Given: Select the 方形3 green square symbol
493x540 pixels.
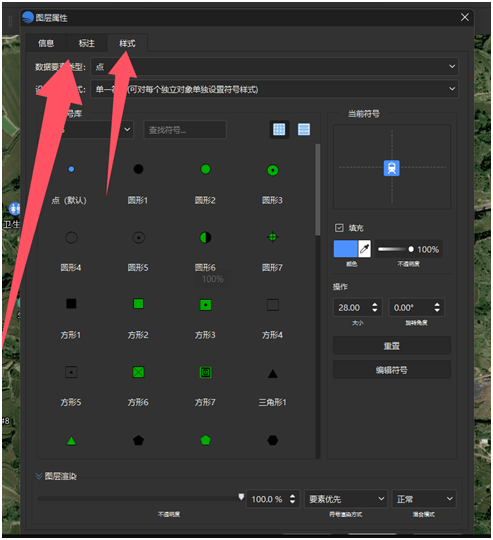Looking at the screenshot, I should pos(206,305).
